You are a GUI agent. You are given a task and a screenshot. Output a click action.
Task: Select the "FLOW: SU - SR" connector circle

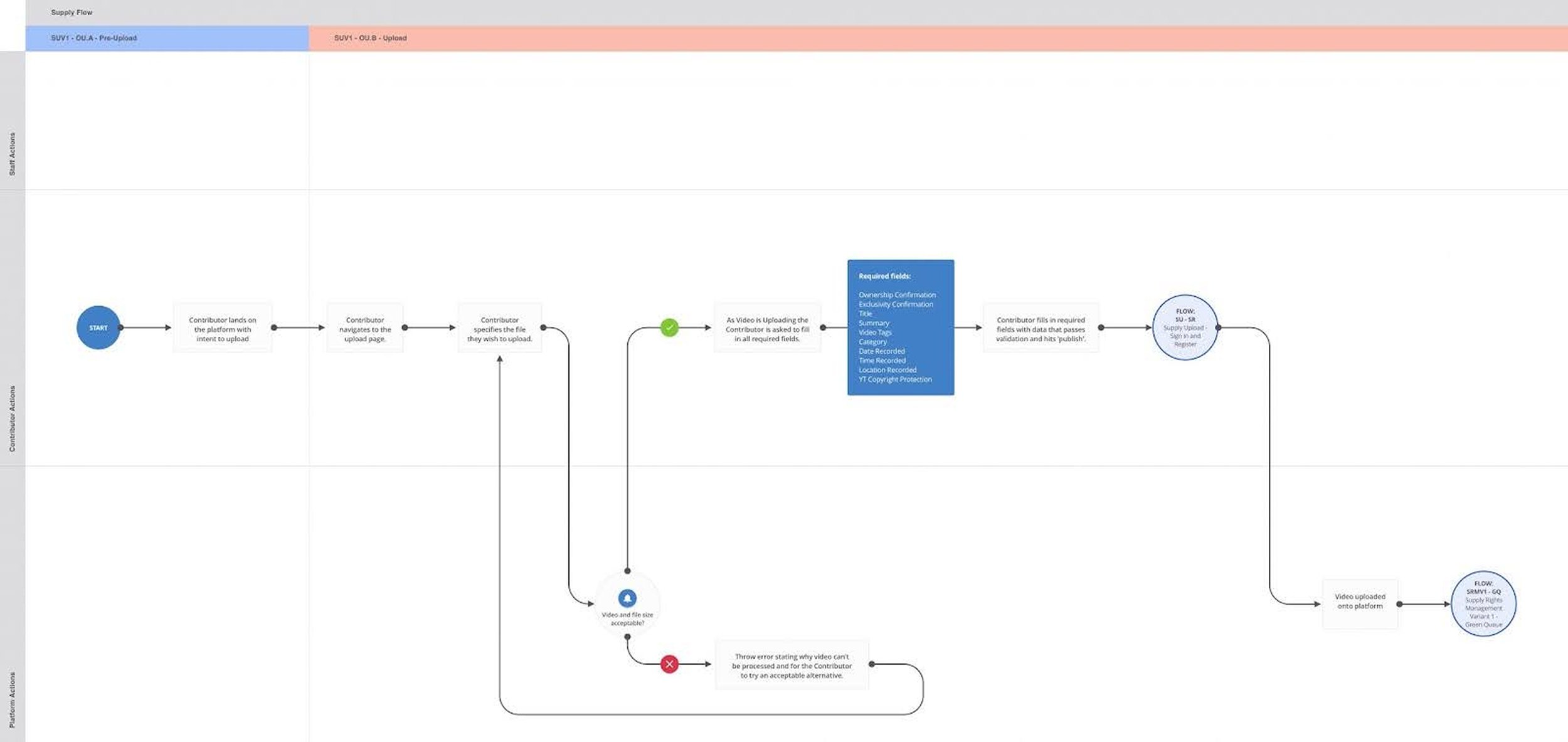click(1184, 327)
